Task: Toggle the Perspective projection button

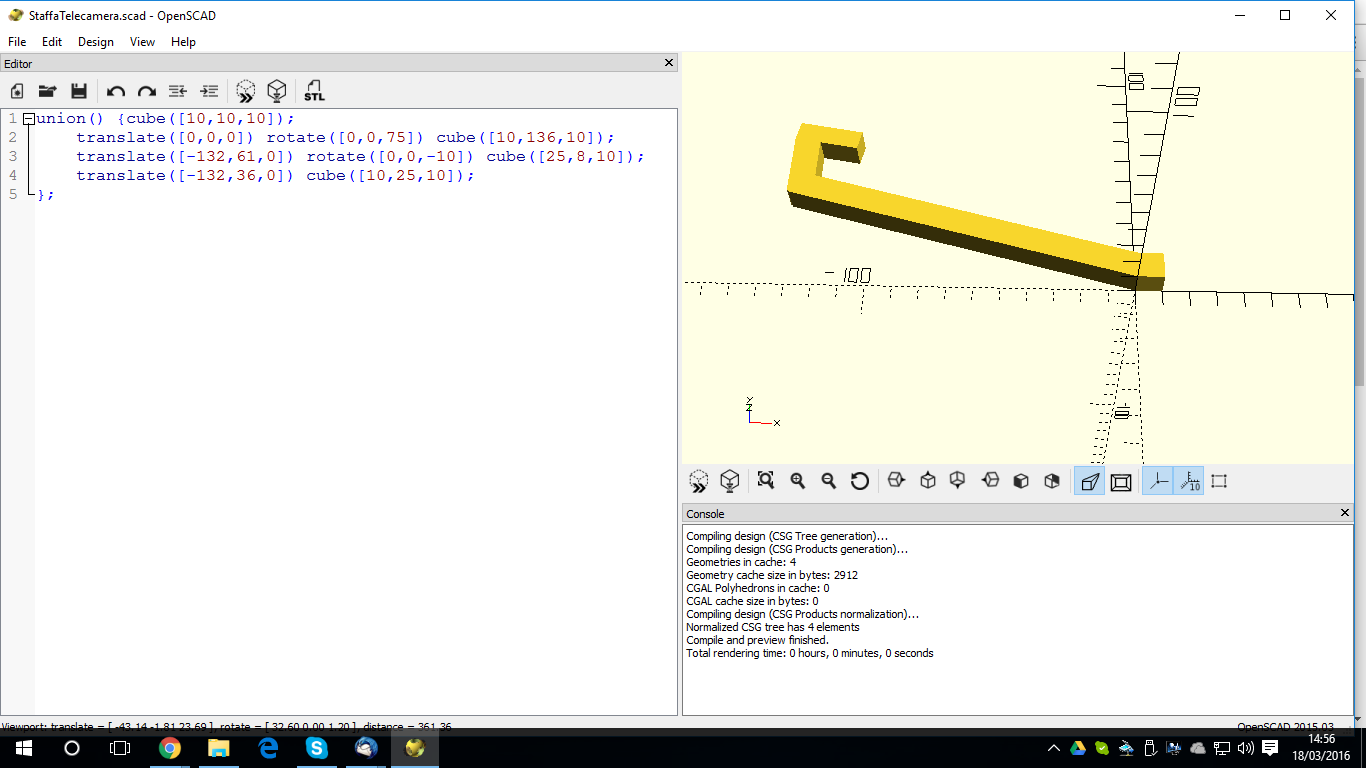Action: [1089, 481]
